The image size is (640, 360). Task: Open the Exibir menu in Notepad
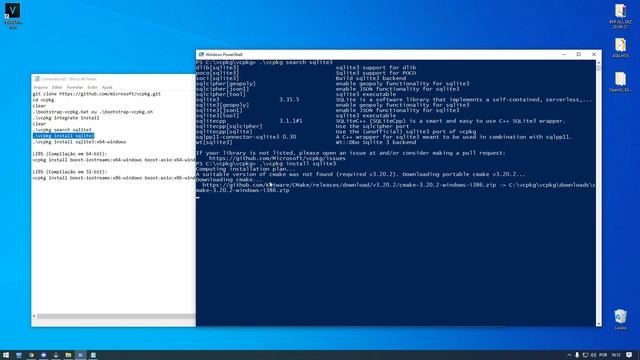coord(92,87)
